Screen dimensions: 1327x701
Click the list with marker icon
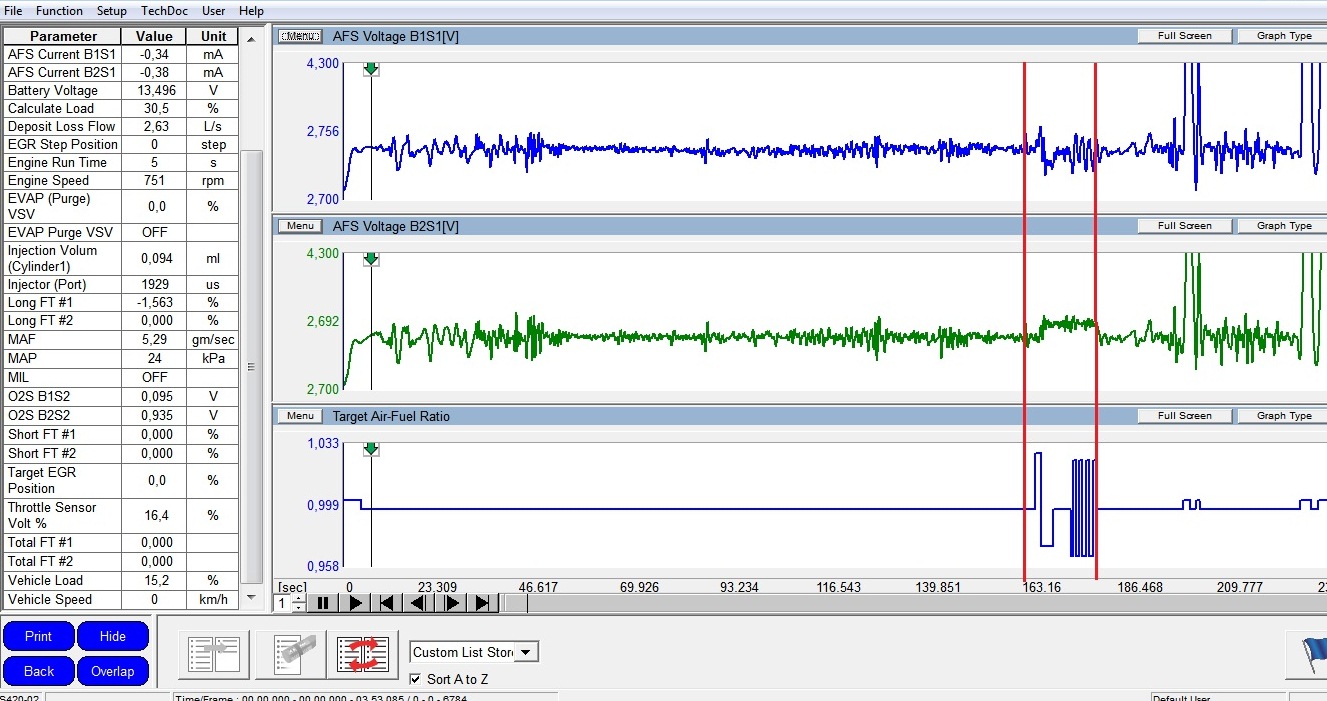coord(288,653)
